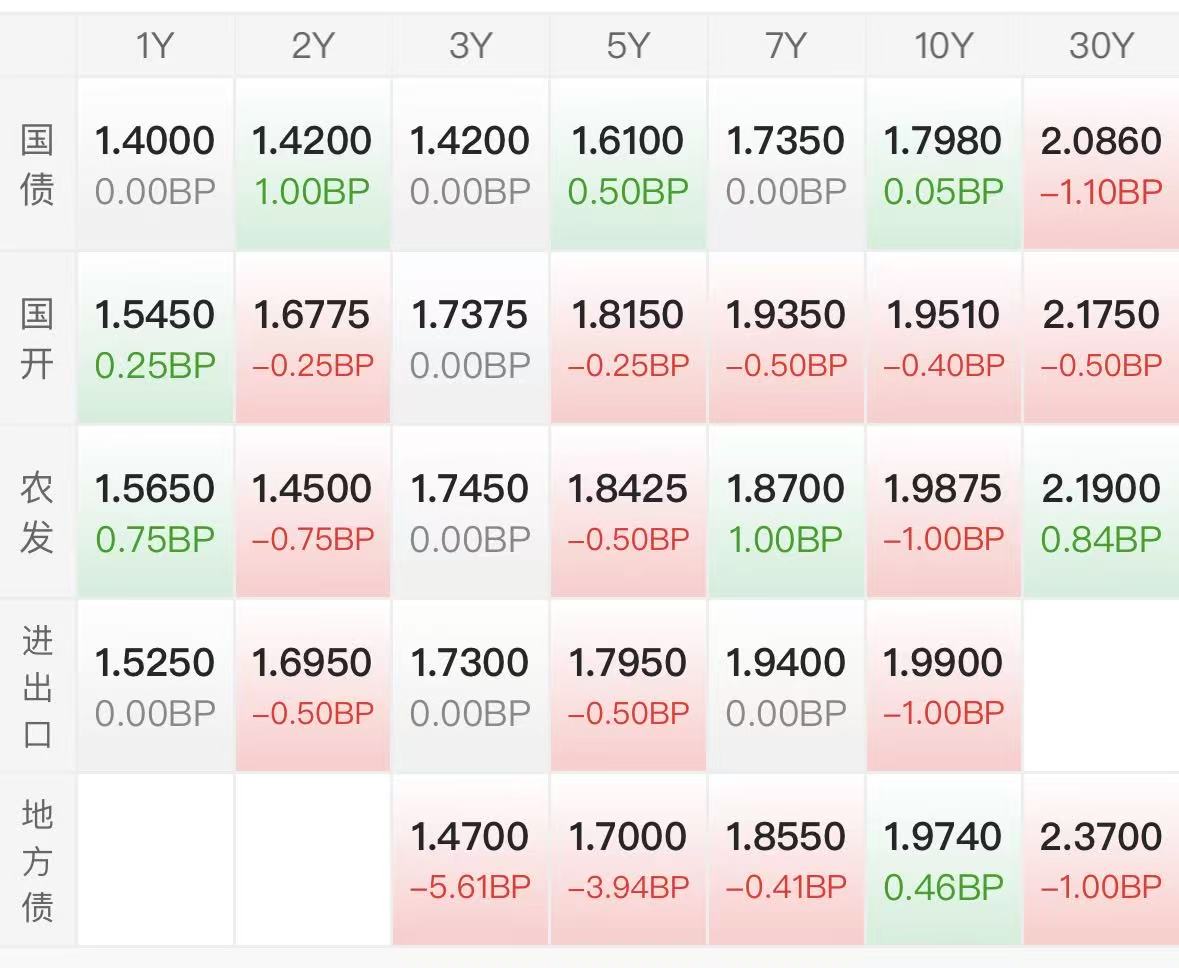Screen dimensions: 1179x968
Task: Select the 1Y column header
Action: 155,46
